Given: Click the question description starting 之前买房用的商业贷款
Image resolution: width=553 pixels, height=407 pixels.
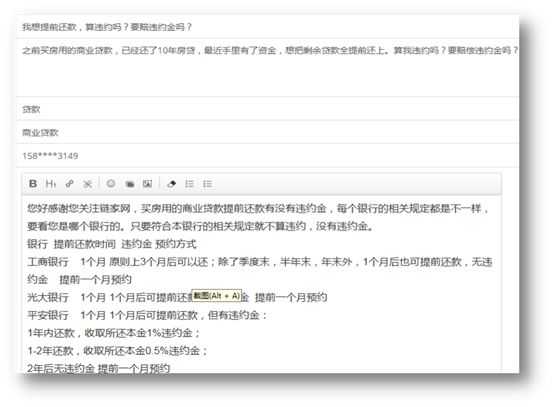Looking at the screenshot, I should (x=266, y=67).
